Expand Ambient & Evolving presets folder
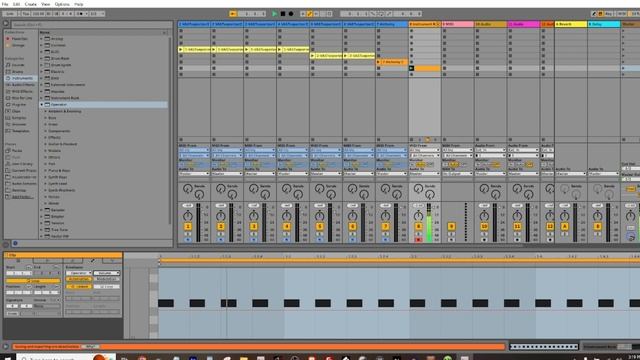The image size is (640, 360). click(46, 111)
